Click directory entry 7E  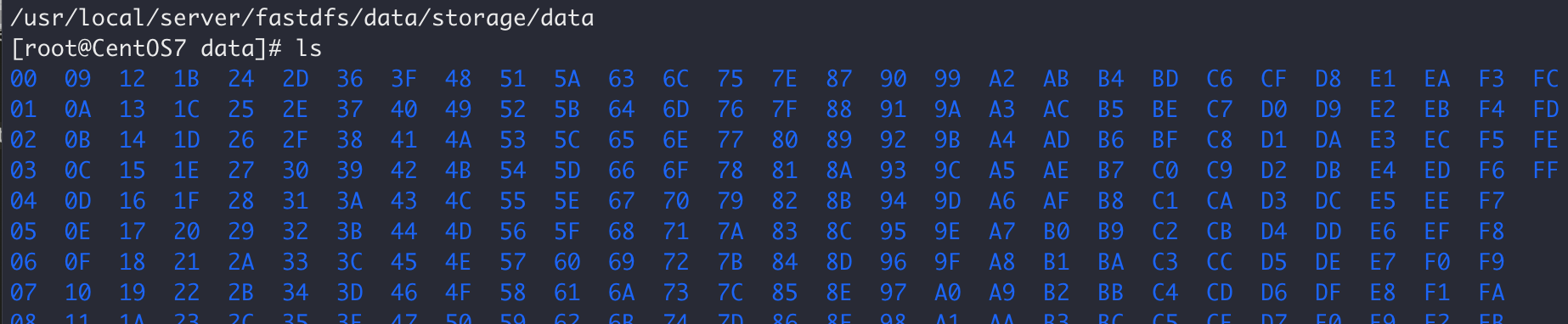[785, 79]
